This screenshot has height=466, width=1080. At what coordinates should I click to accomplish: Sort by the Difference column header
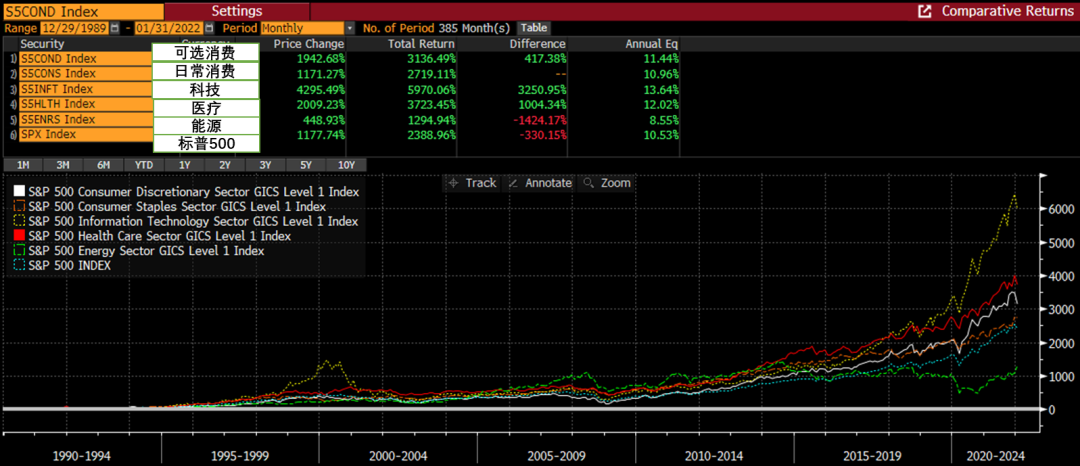click(539, 44)
